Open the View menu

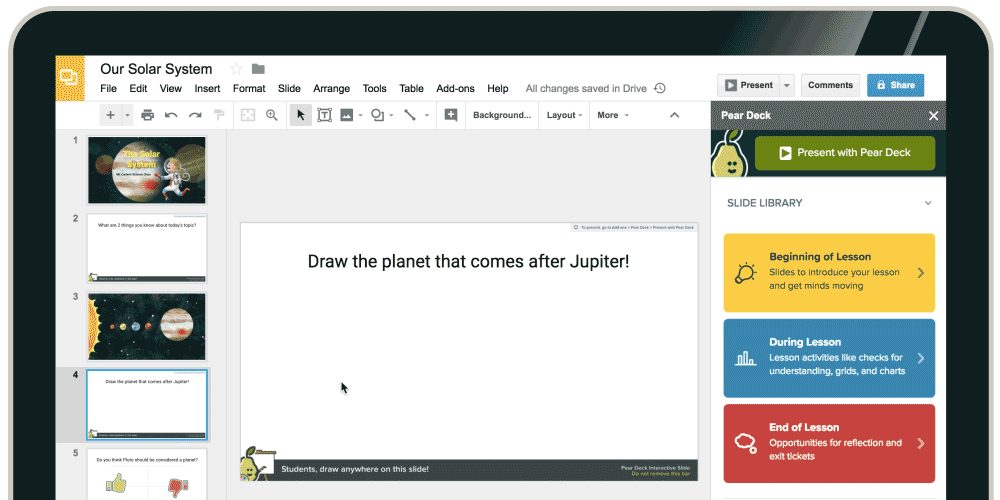(x=170, y=89)
